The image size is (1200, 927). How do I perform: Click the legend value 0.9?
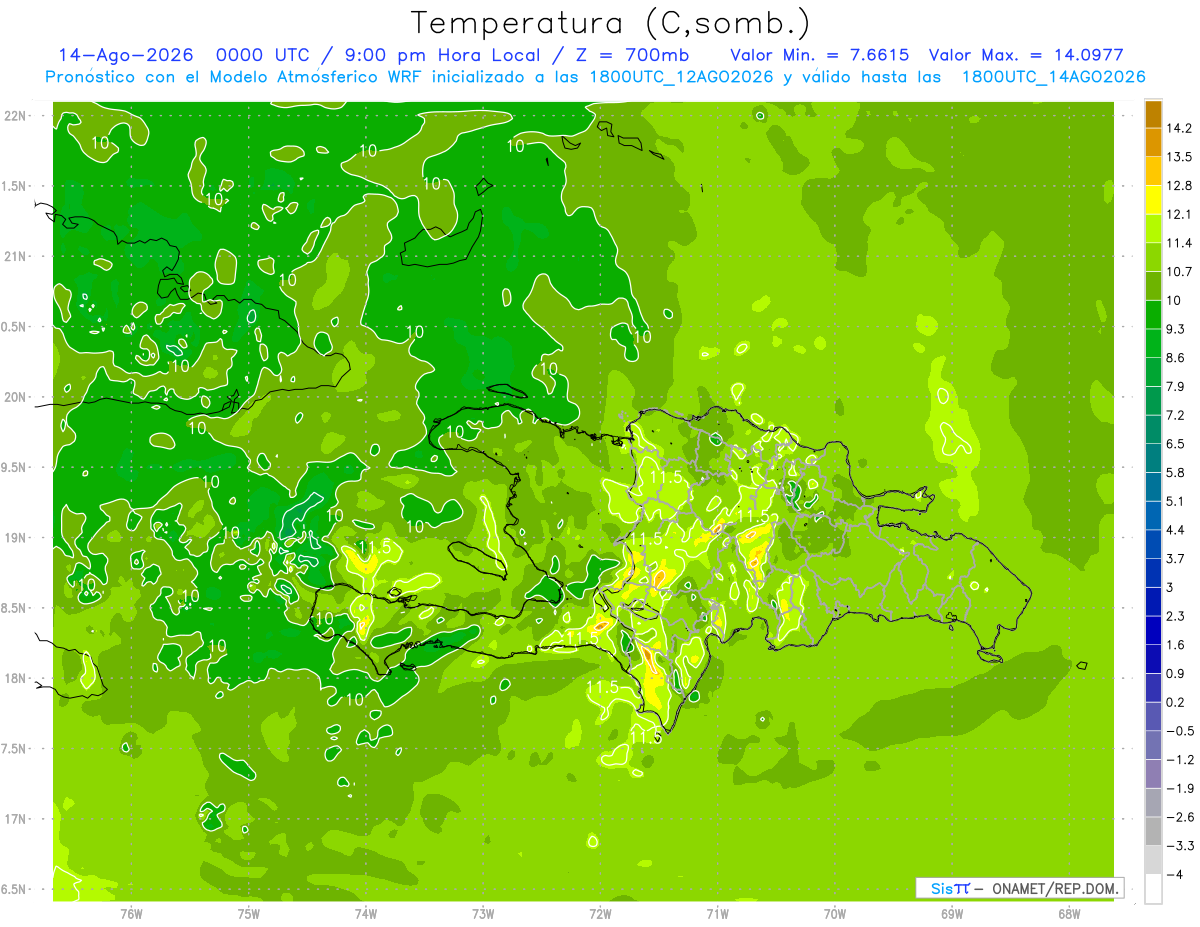1175,673
